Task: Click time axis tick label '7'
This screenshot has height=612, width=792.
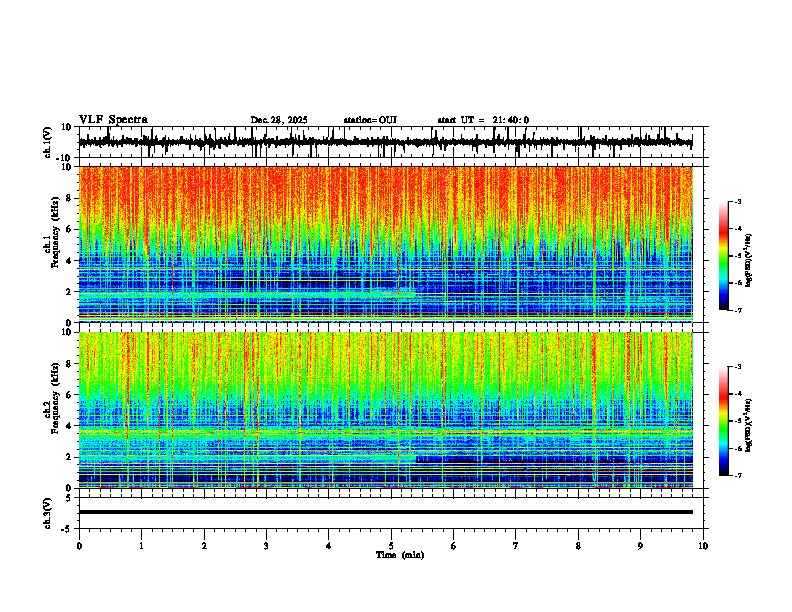Action: tap(516, 546)
